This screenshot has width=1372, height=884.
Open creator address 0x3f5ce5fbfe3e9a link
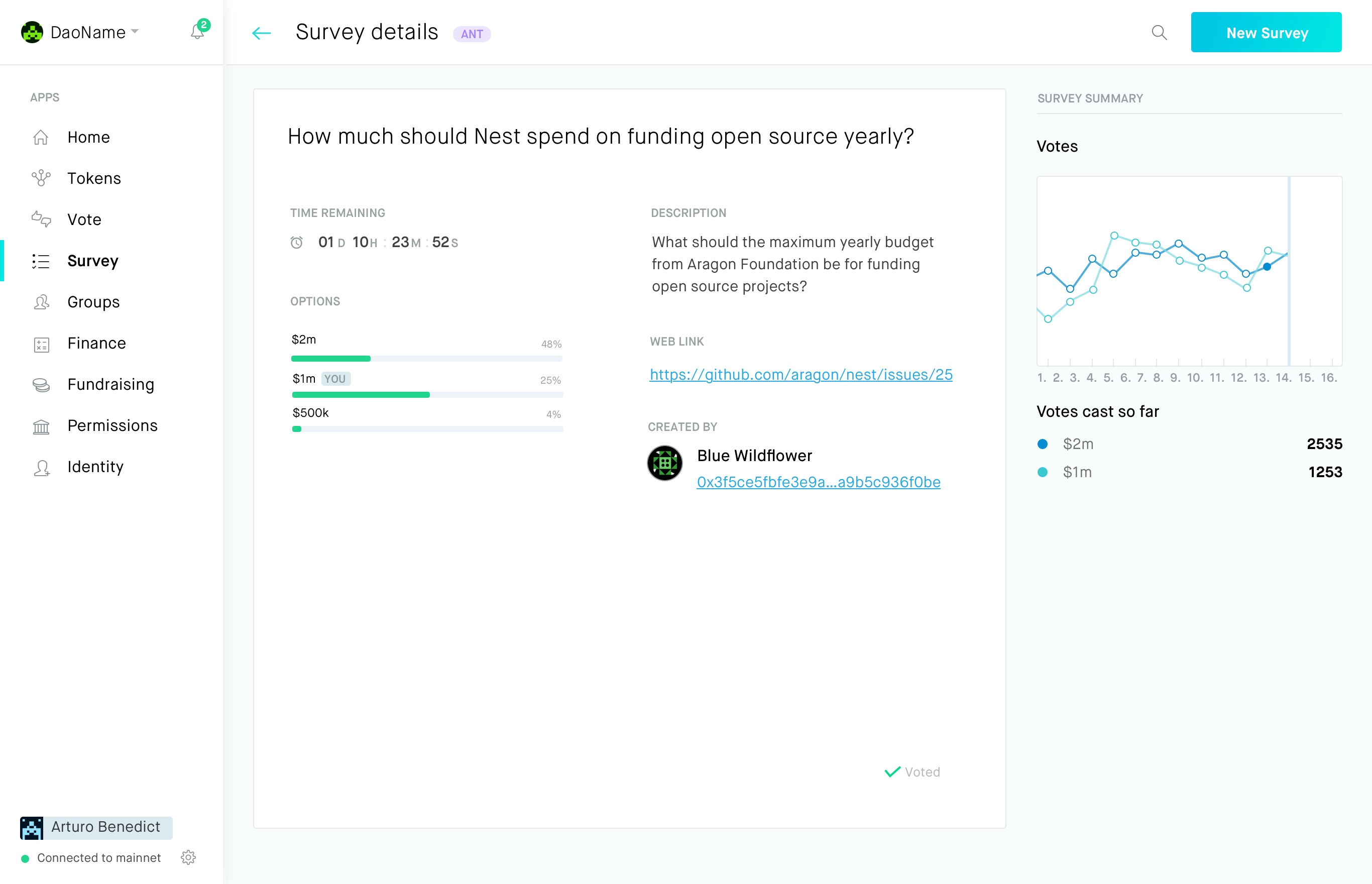pyautogui.click(x=818, y=482)
